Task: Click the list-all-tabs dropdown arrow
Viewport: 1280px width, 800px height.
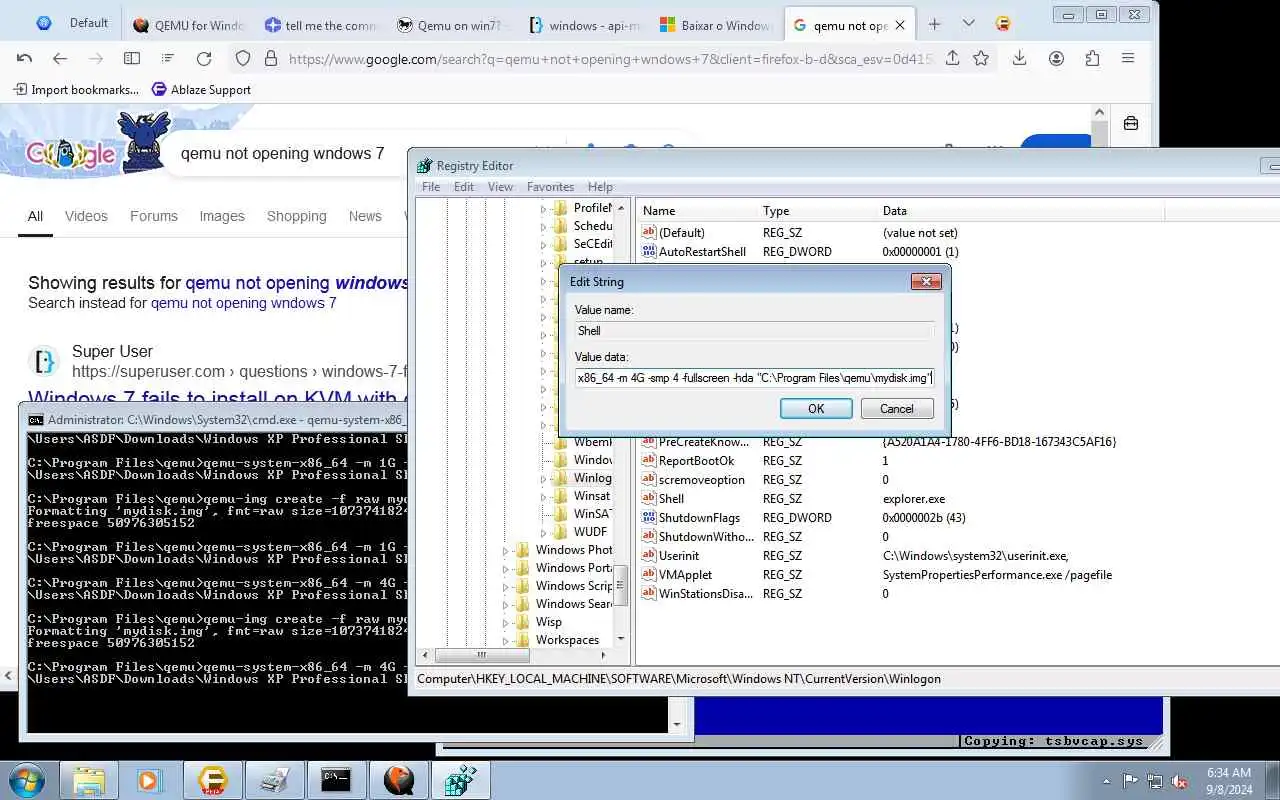Action: [x=968, y=24]
